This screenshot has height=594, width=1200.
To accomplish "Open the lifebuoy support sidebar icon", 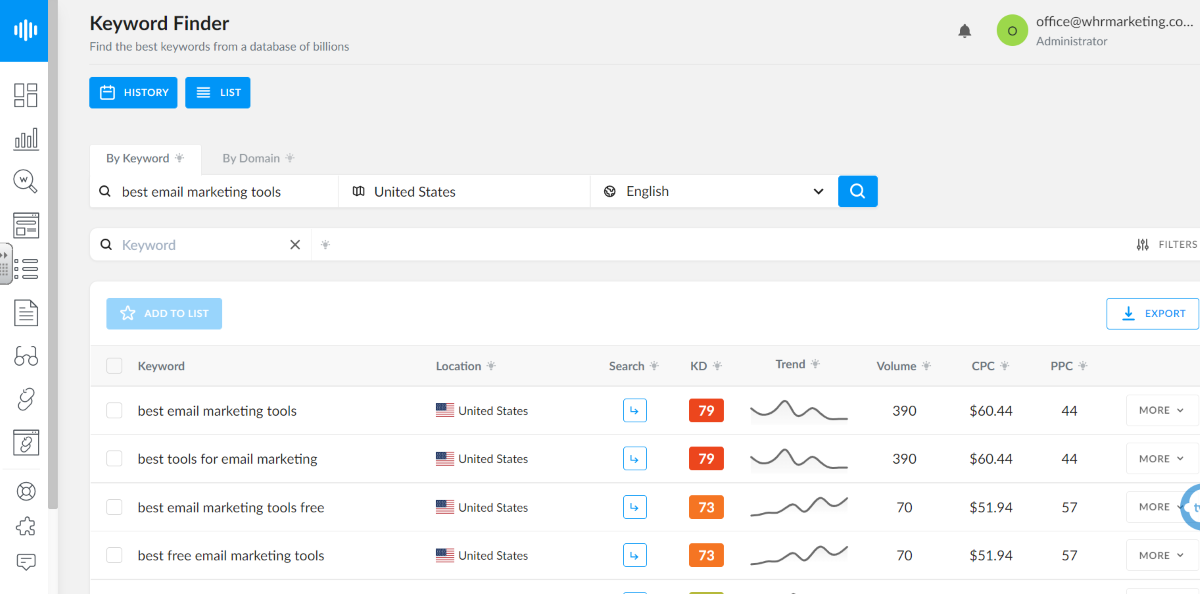I will tap(26, 491).
